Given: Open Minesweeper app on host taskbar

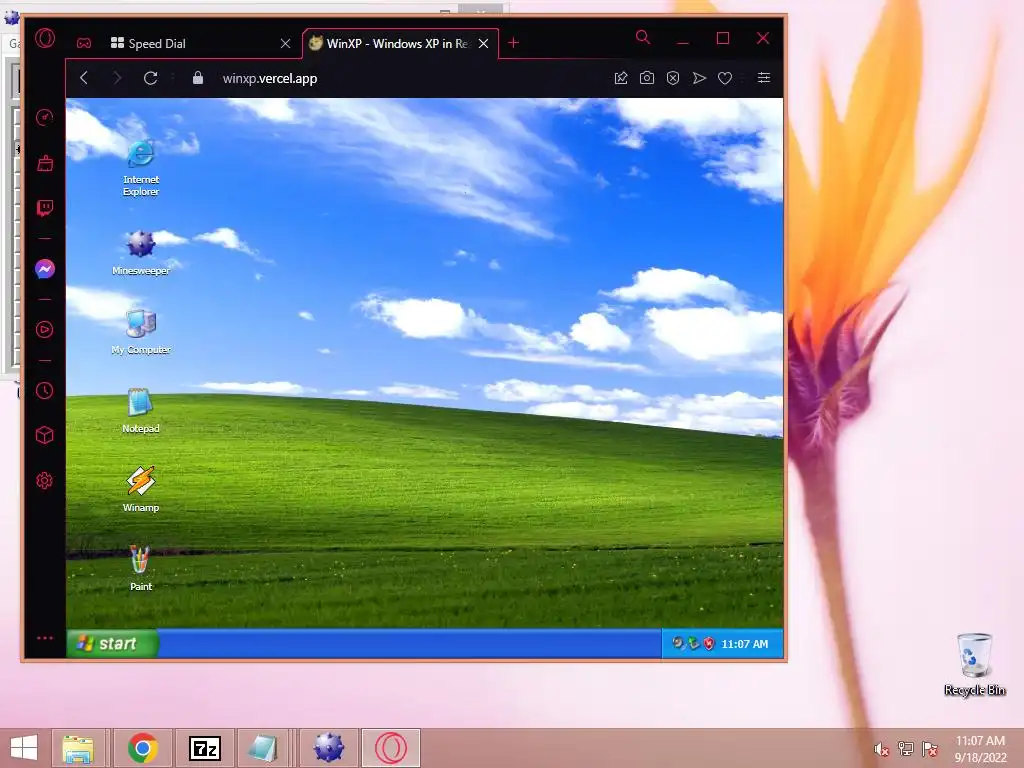Looking at the screenshot, I should point(328,748).
